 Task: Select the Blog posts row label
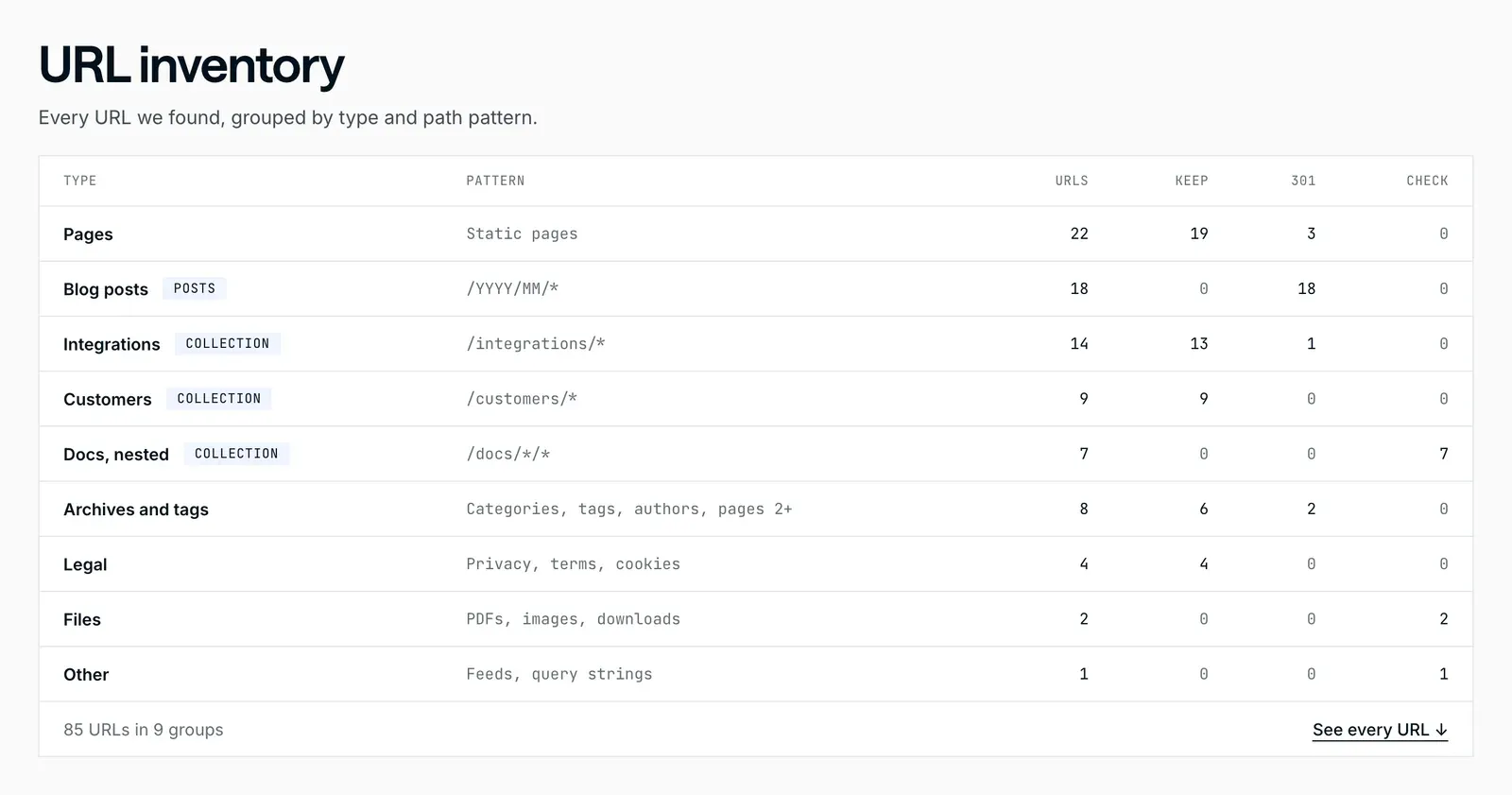[x=106, y=289]
